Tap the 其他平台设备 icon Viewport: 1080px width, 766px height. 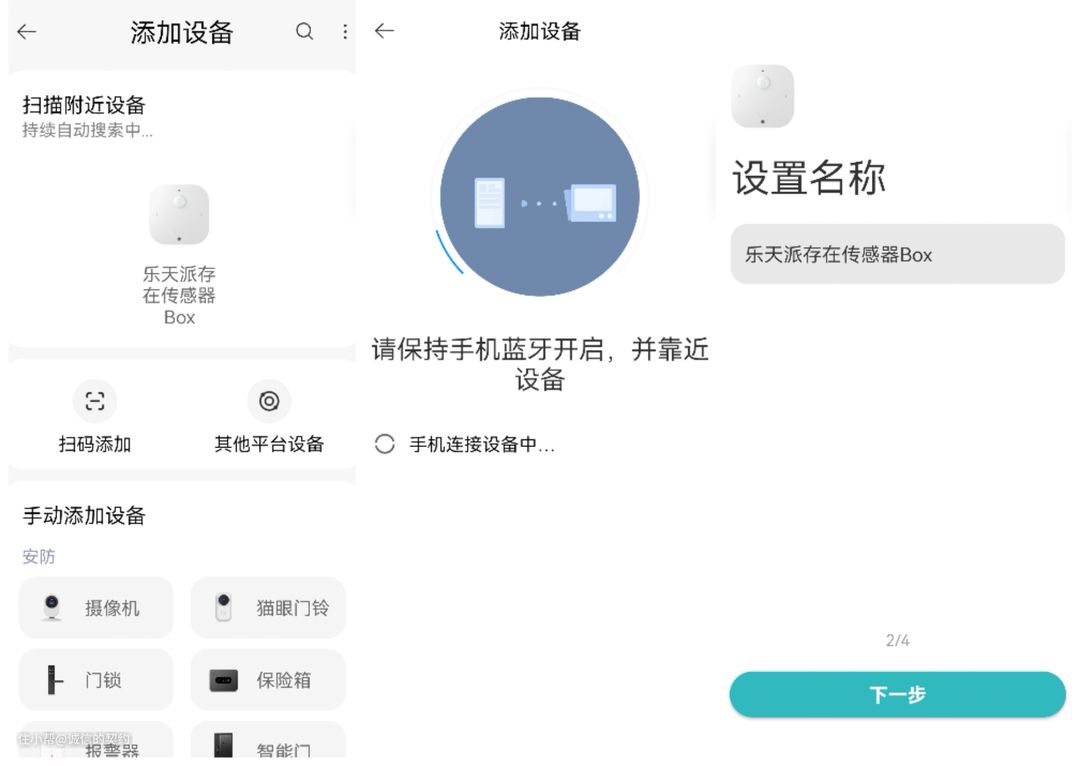(x=269, y=402)
